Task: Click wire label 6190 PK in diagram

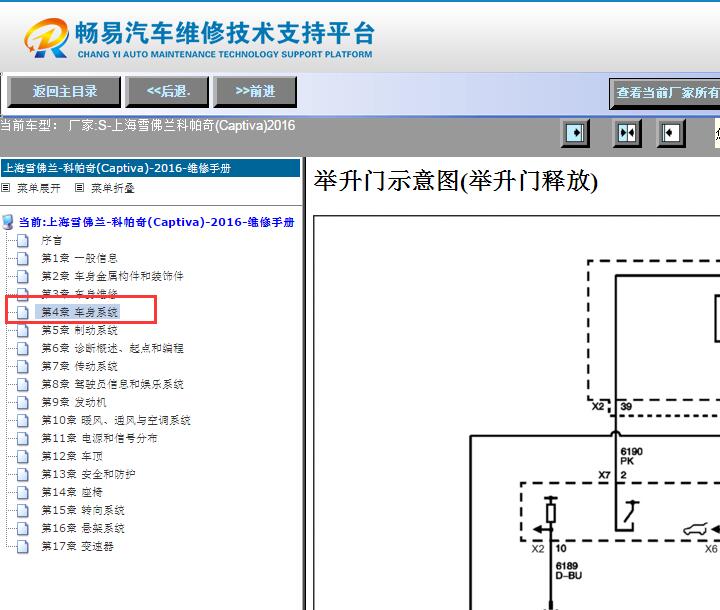Action: pyautogui.click(x=631, y=456)
